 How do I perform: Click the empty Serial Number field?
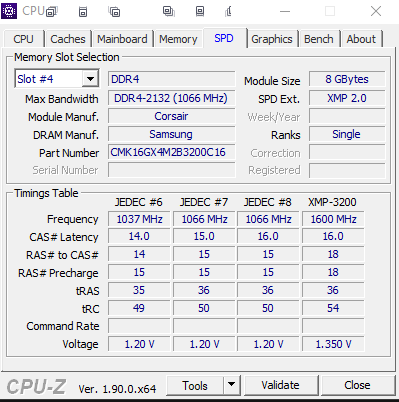172,170
